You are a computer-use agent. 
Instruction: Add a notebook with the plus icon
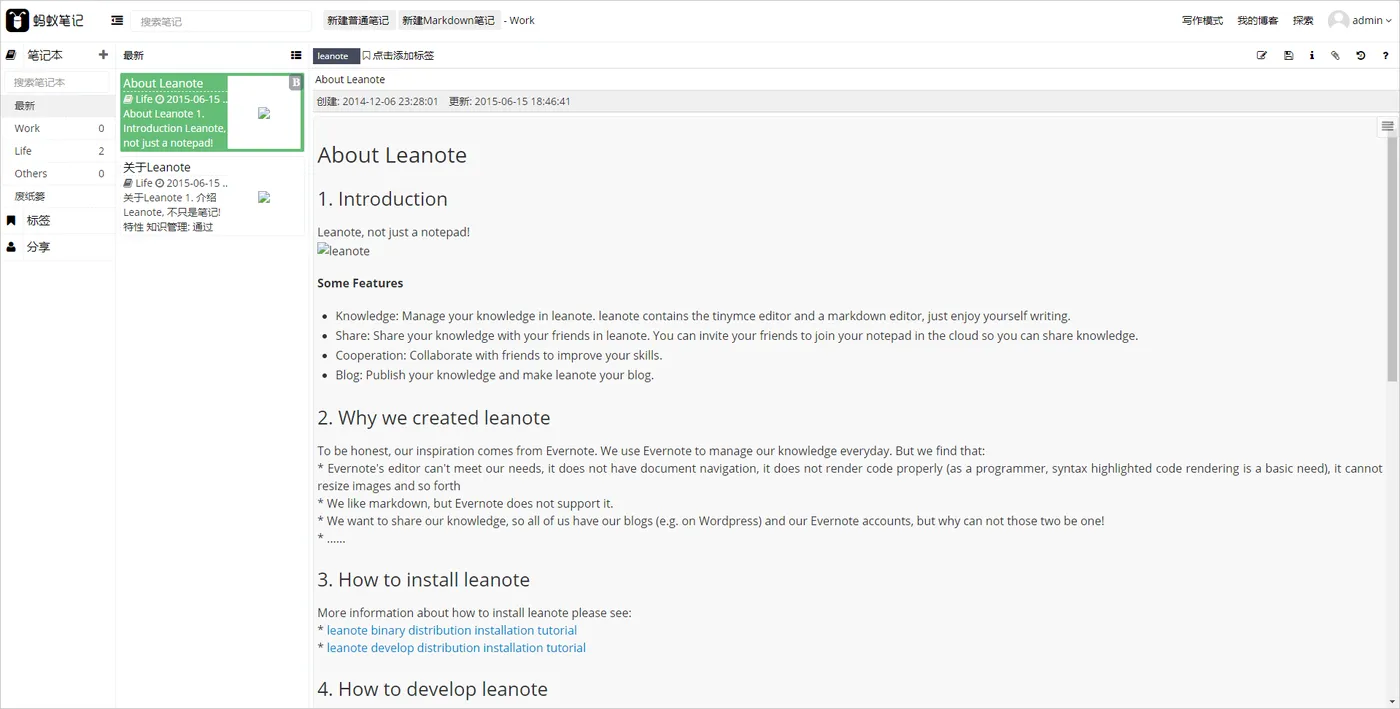coord(103,55)
